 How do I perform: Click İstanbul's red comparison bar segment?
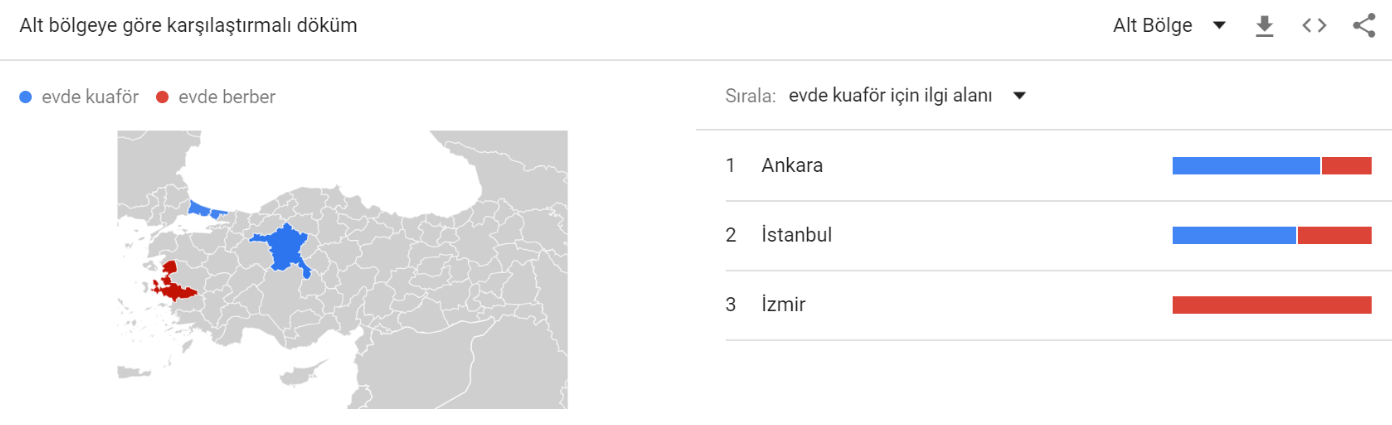click(1335, 235)
